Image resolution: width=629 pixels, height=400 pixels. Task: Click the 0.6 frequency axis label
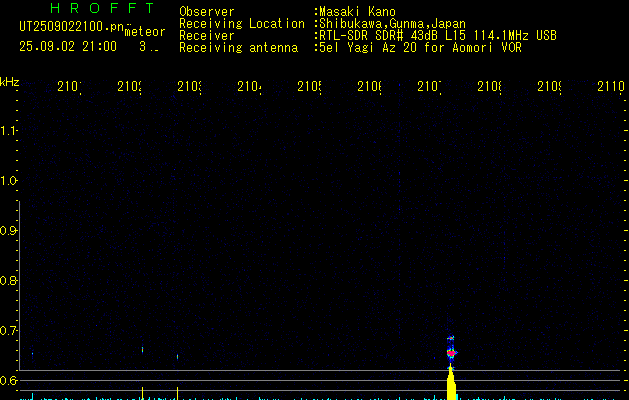[7, 380]
